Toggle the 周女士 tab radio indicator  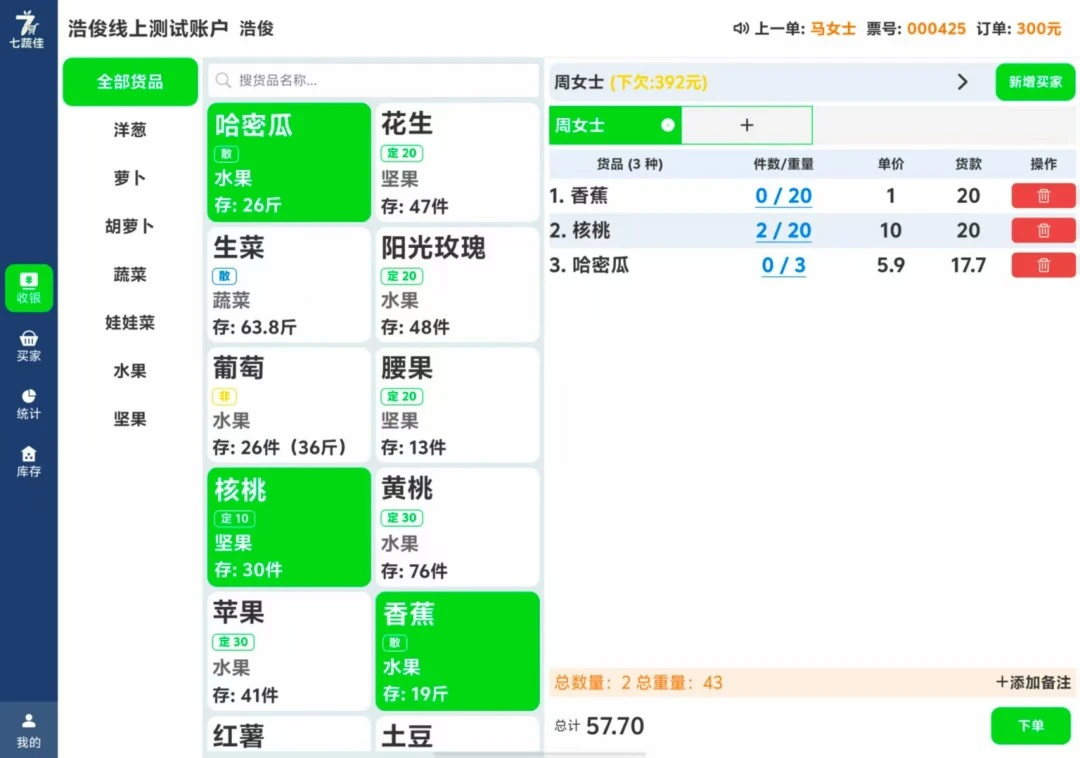click(x=669, y=126)
